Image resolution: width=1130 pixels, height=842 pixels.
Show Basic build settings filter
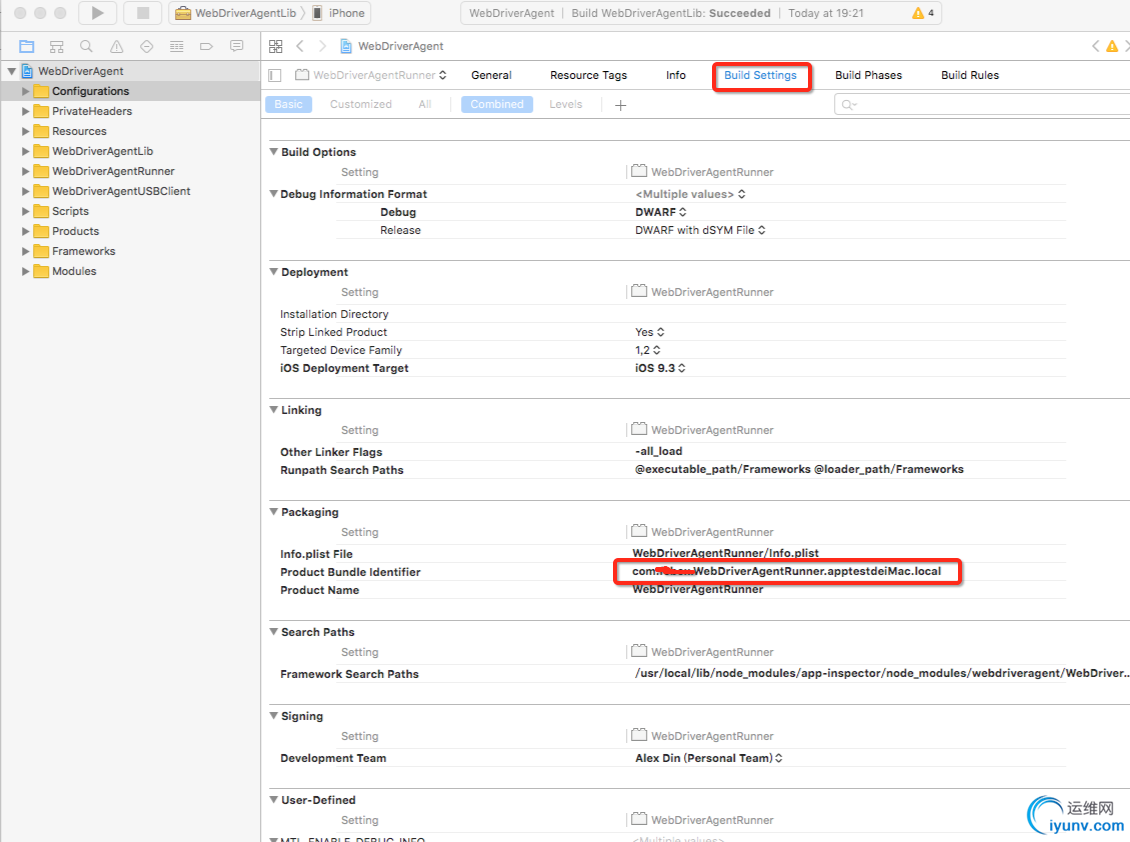pyautogui.click(x=288, y=105)
